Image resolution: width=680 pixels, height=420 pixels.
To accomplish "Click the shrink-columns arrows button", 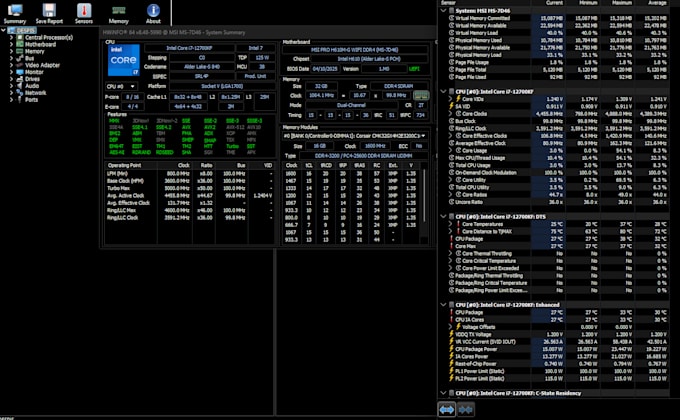I will point(466,409).
